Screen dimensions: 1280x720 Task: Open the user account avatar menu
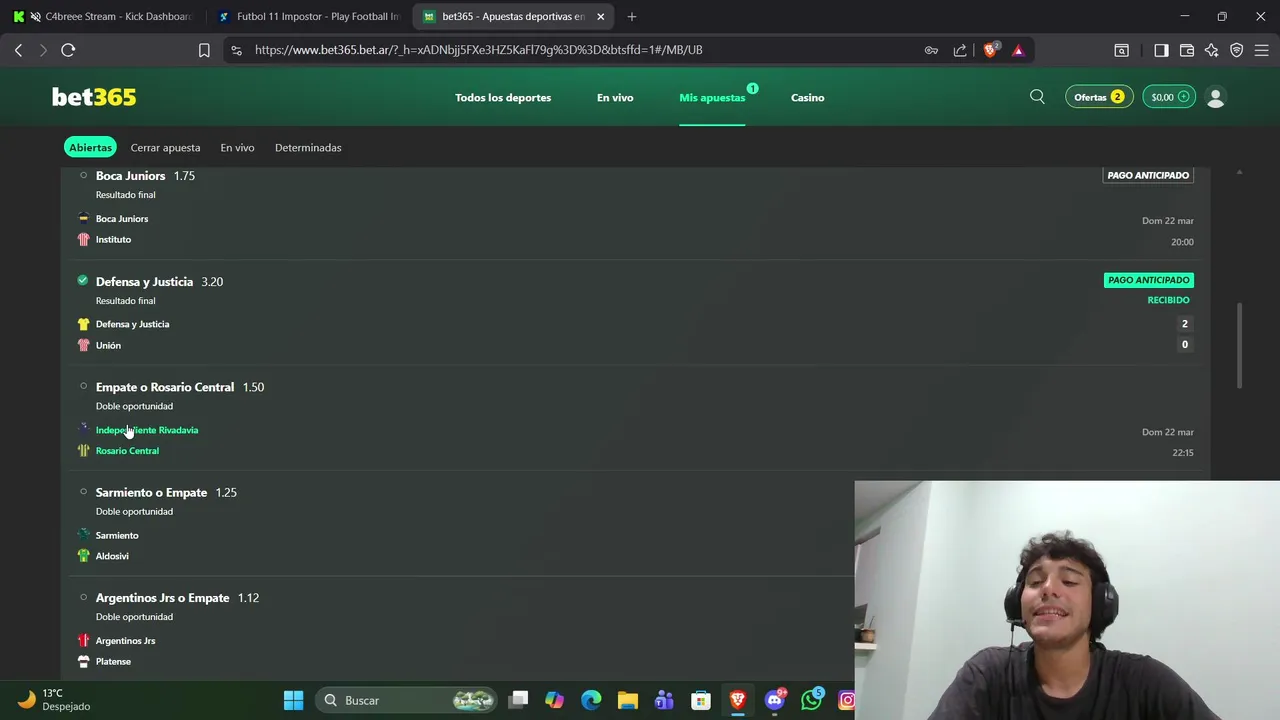1216,97
